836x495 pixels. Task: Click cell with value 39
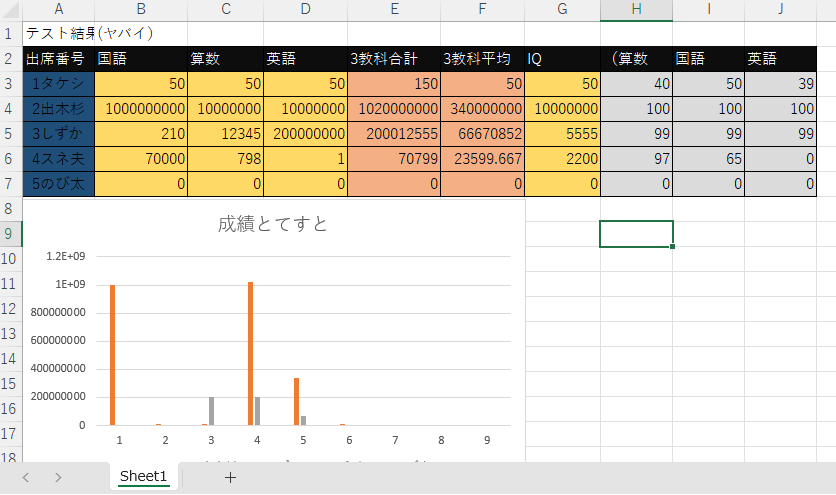781,84
